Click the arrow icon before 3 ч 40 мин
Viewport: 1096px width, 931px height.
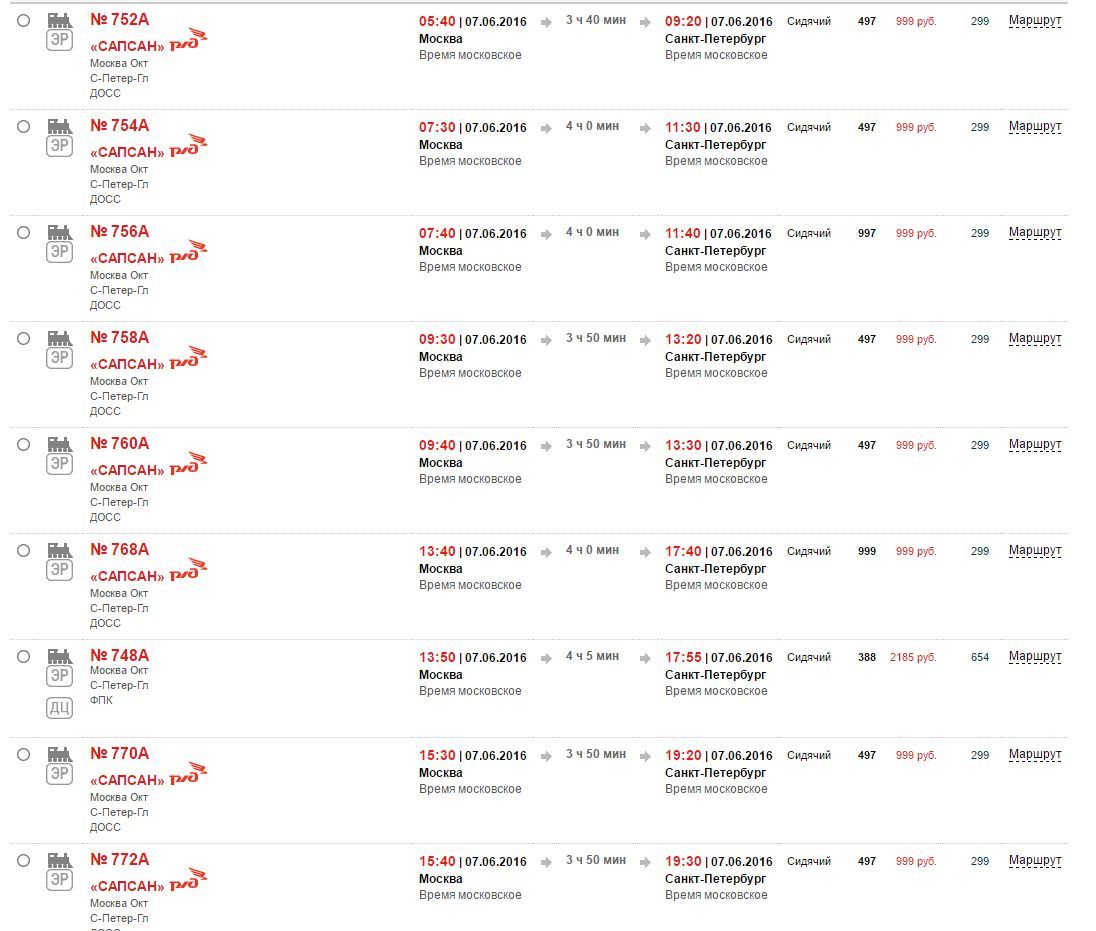[x=546, y=22]
